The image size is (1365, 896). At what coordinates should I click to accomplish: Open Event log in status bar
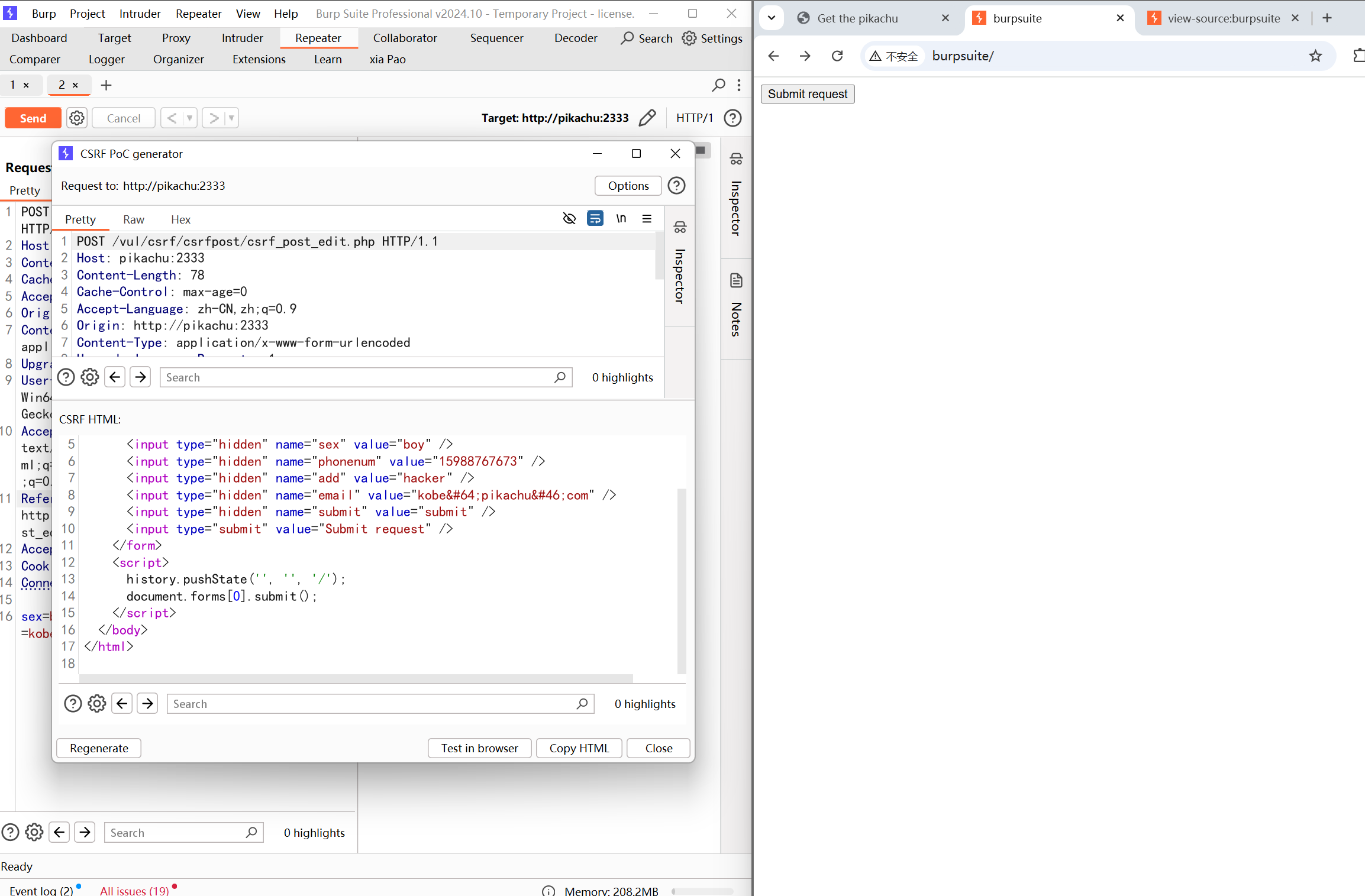pos(41,890)
